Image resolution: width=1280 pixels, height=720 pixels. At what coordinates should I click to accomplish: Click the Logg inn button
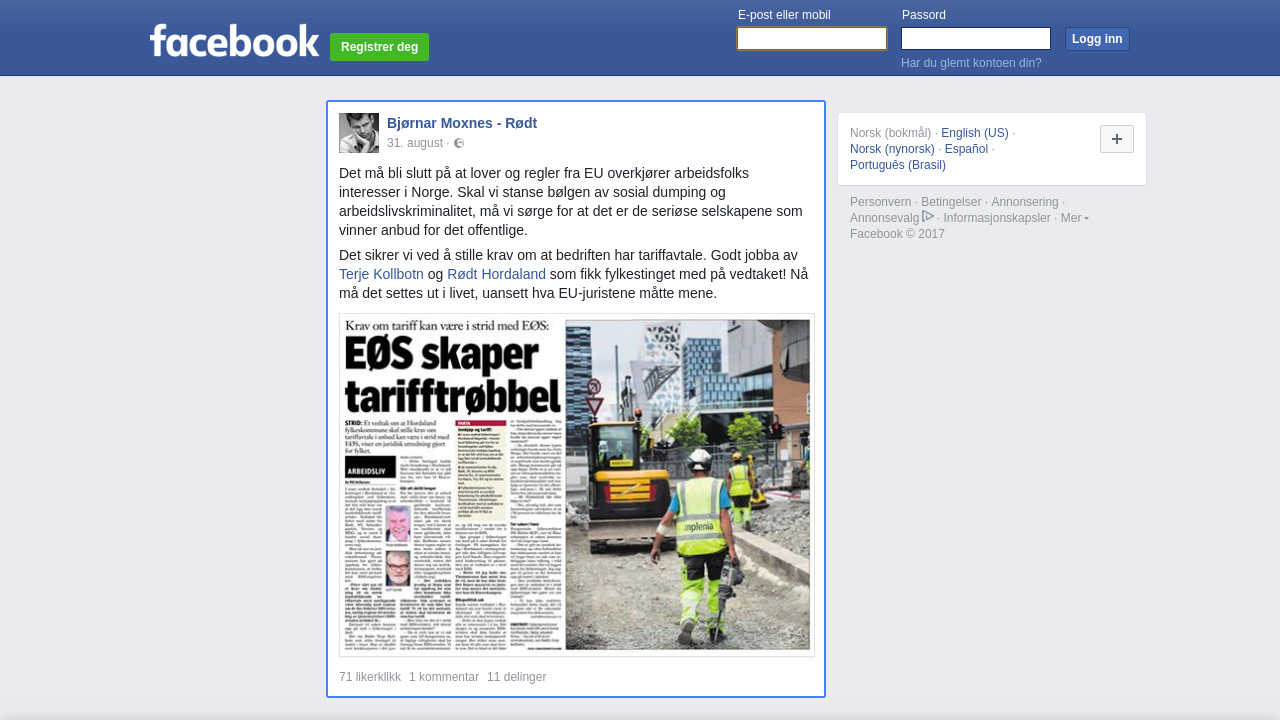(x=1097, y=39)
